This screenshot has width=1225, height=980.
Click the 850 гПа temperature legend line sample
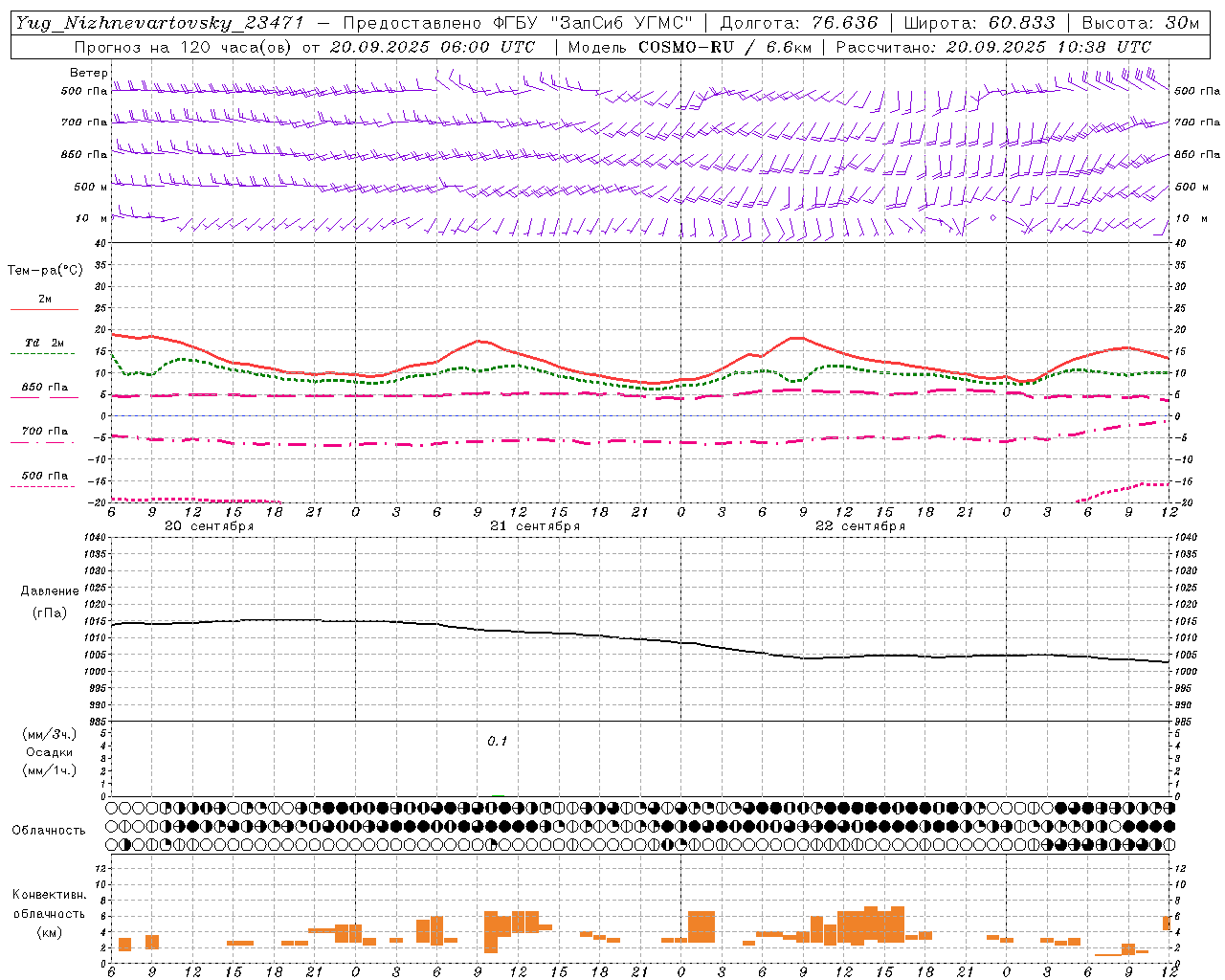pyautogui.click(x=44, y=397)
